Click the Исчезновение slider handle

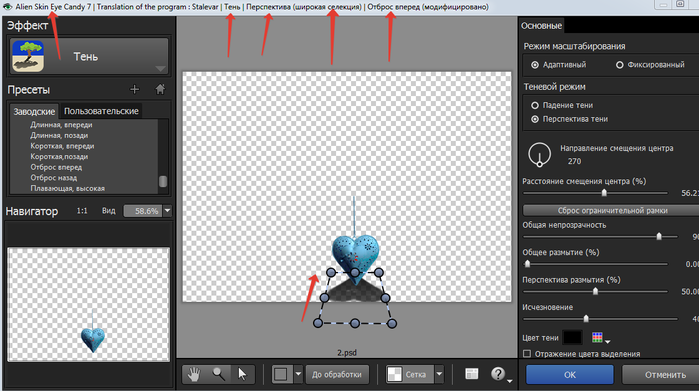point(586,318)
